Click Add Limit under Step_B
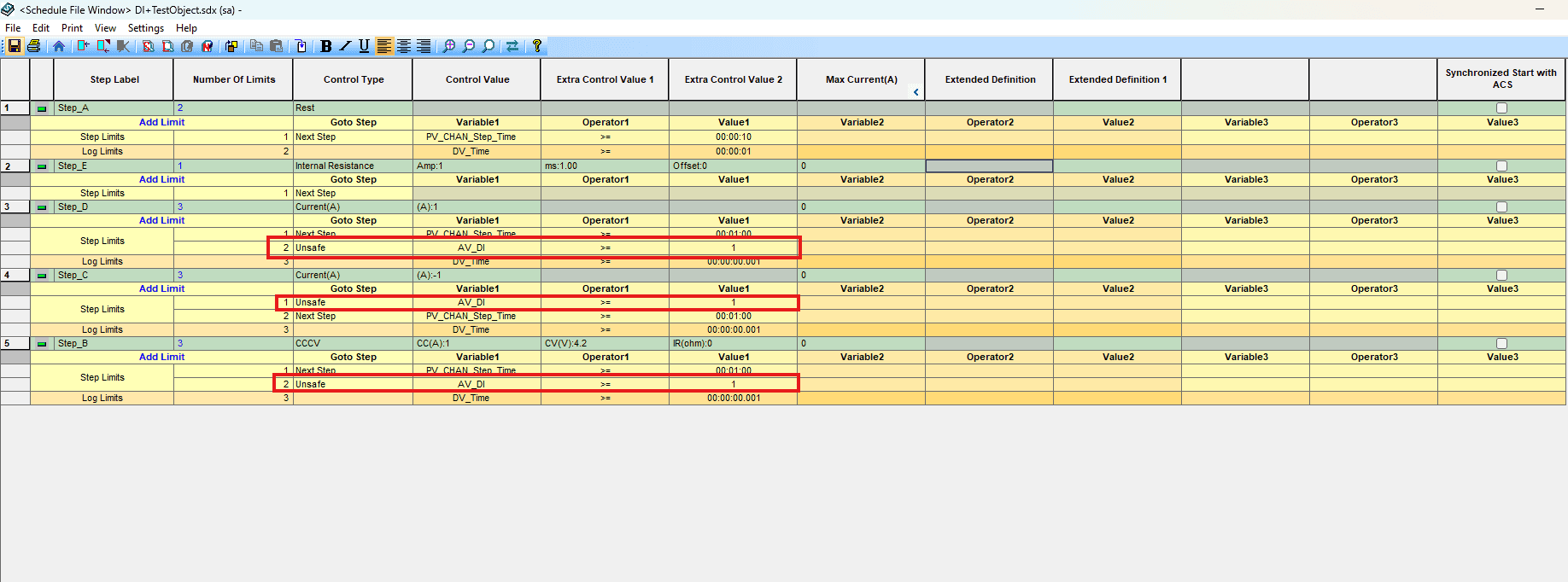Screen dimensions: 1568x582 (161, 357)
